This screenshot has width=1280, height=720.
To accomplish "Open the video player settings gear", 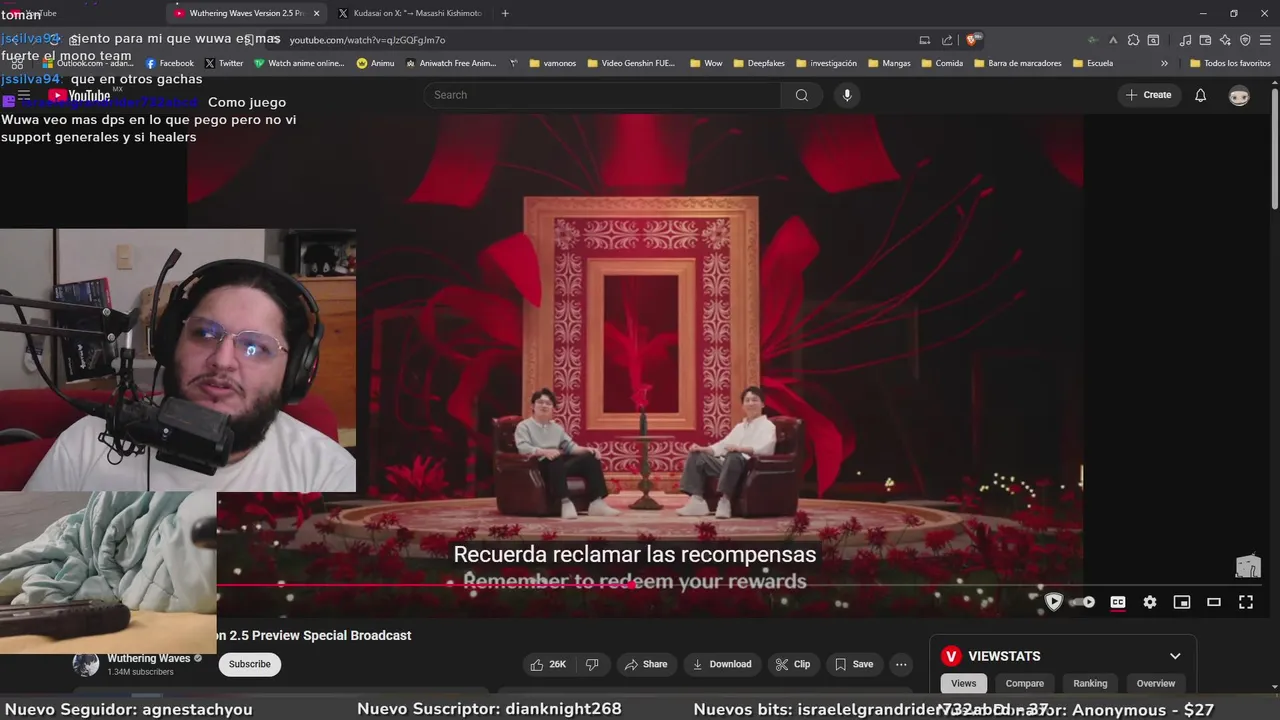I will click(x=1150, y=602).
